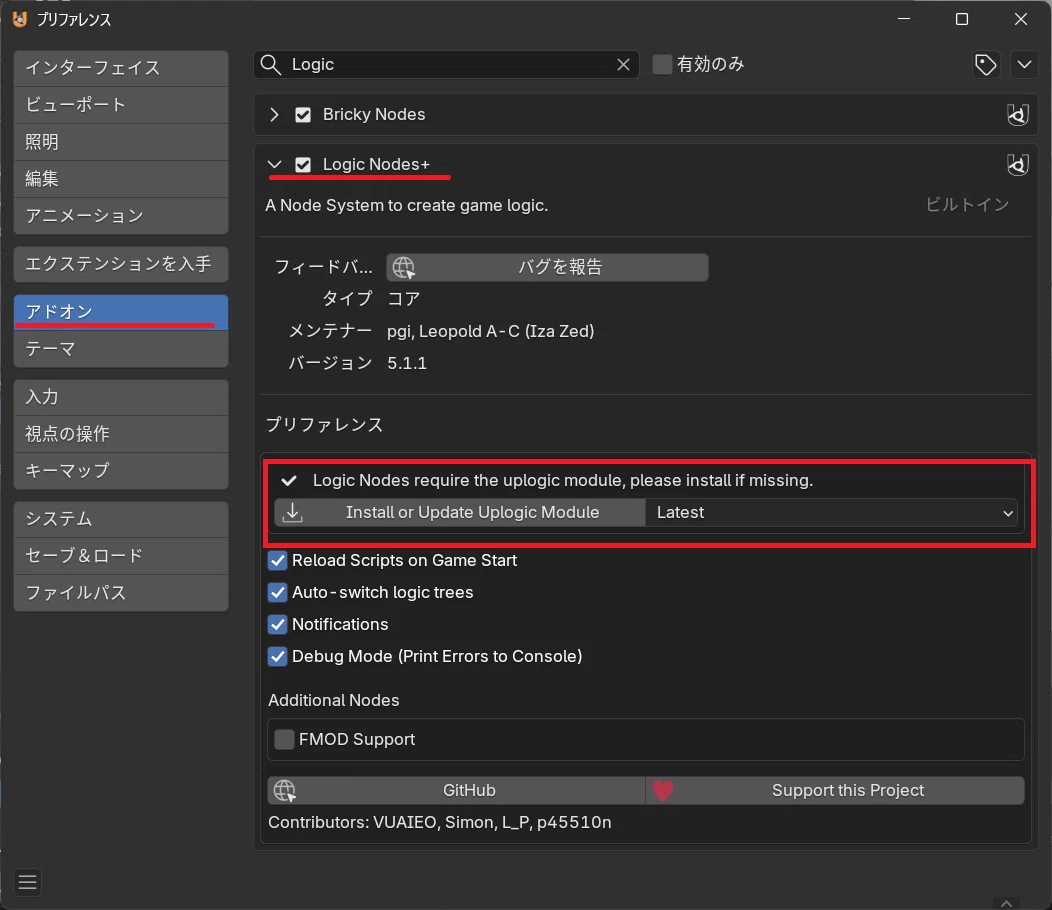The width and height of the screenshot is (1052, 910).
Task: Click the collapse arrow at bottom right
Action: point(1006,903)
